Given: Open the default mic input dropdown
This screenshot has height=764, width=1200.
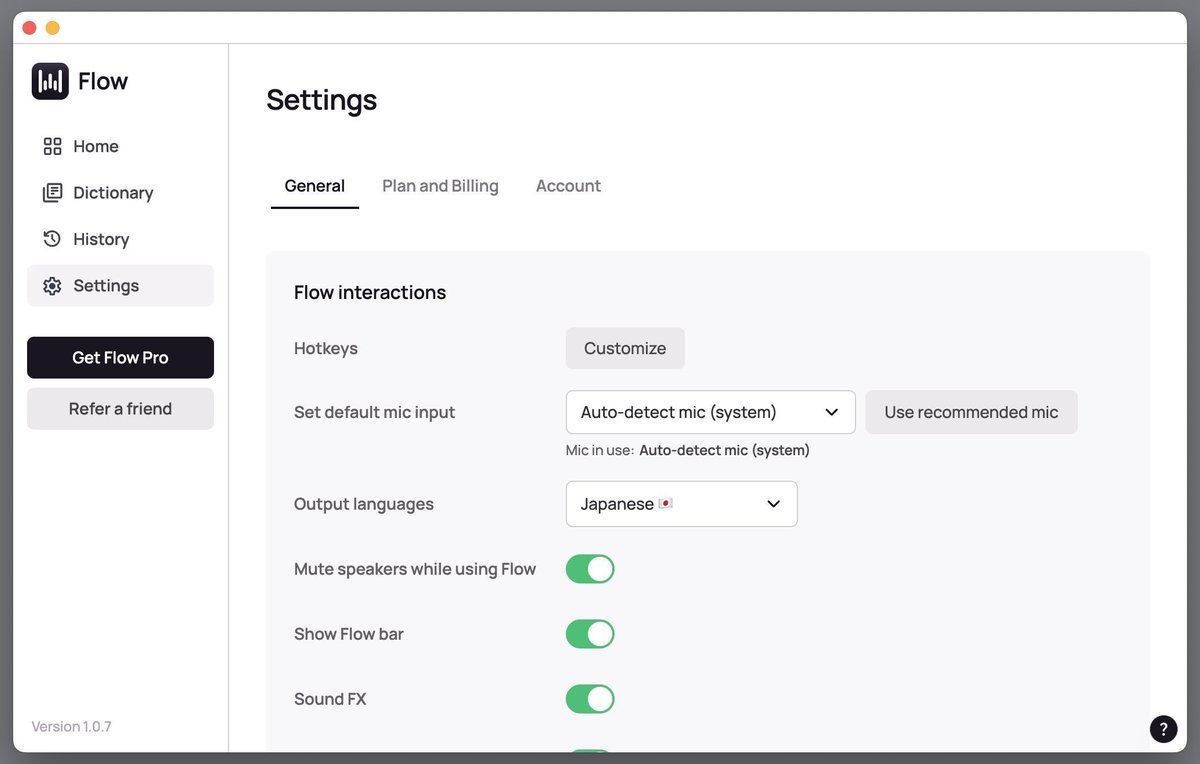Looking at the screenshot, I should (x=711, y=412).
